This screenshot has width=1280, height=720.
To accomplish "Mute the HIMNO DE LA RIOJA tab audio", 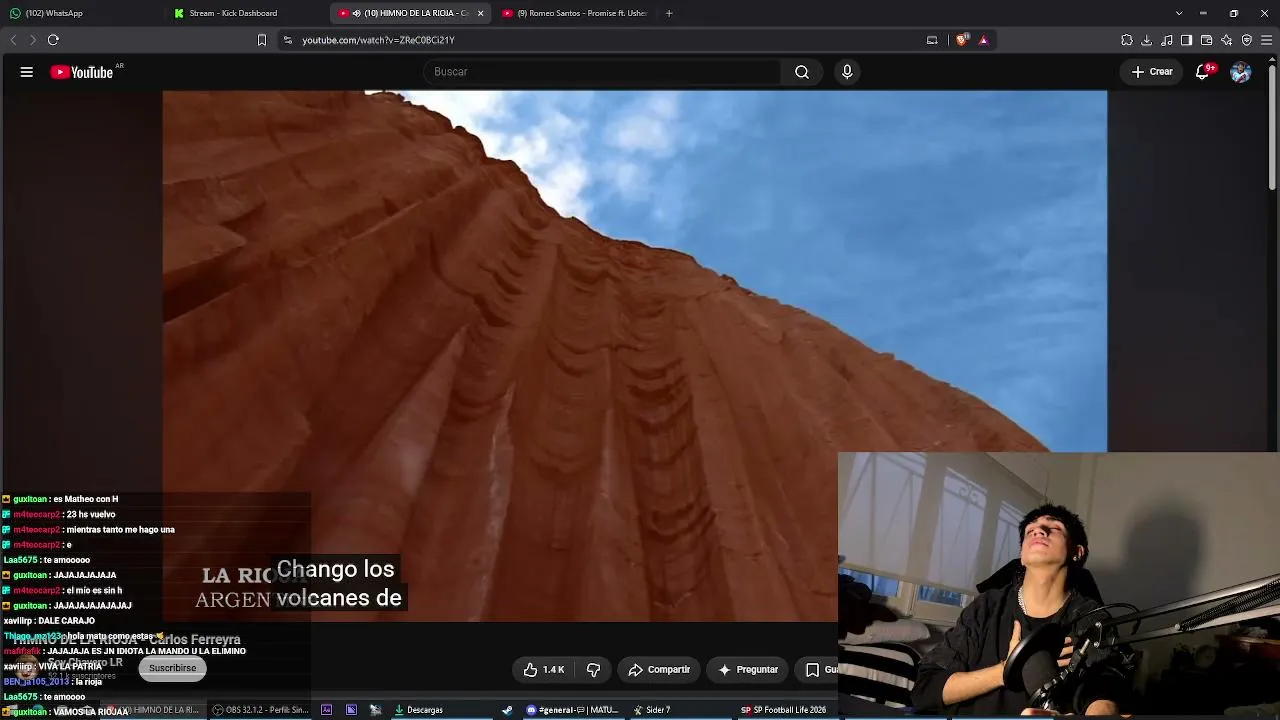I will click(x=357, y=13).
